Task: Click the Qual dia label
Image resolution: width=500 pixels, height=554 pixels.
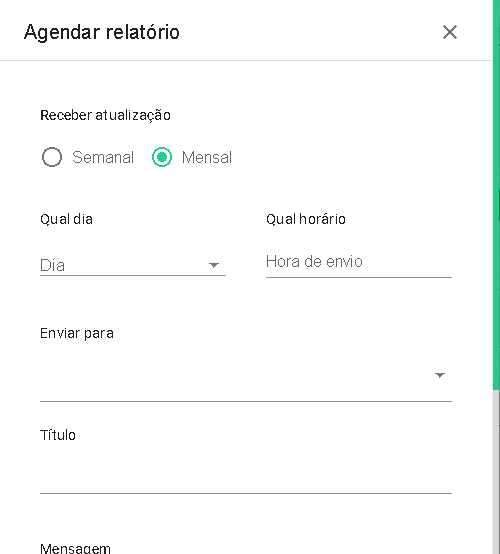Action: (x=66, y=219)
